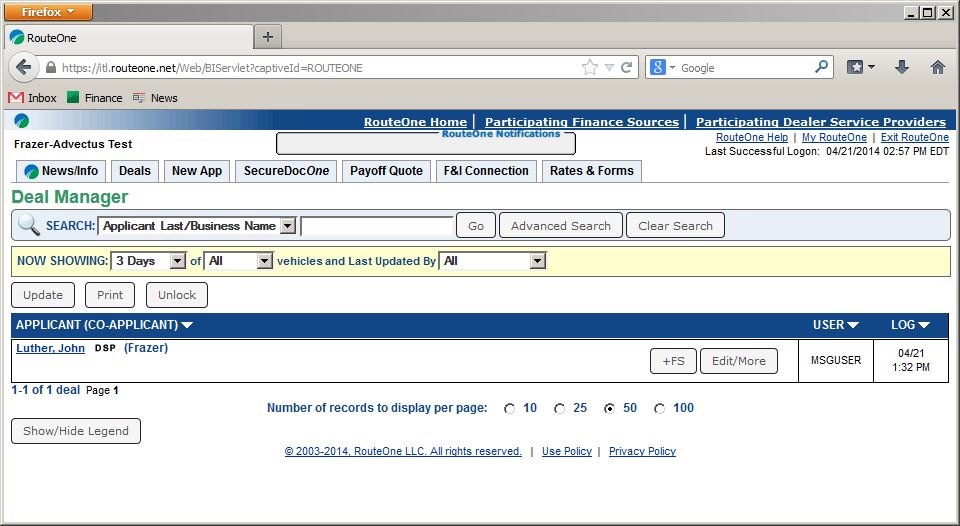Bookmark this page with the star icon
This screenshot has height=526, width=960.
point(590,67)
